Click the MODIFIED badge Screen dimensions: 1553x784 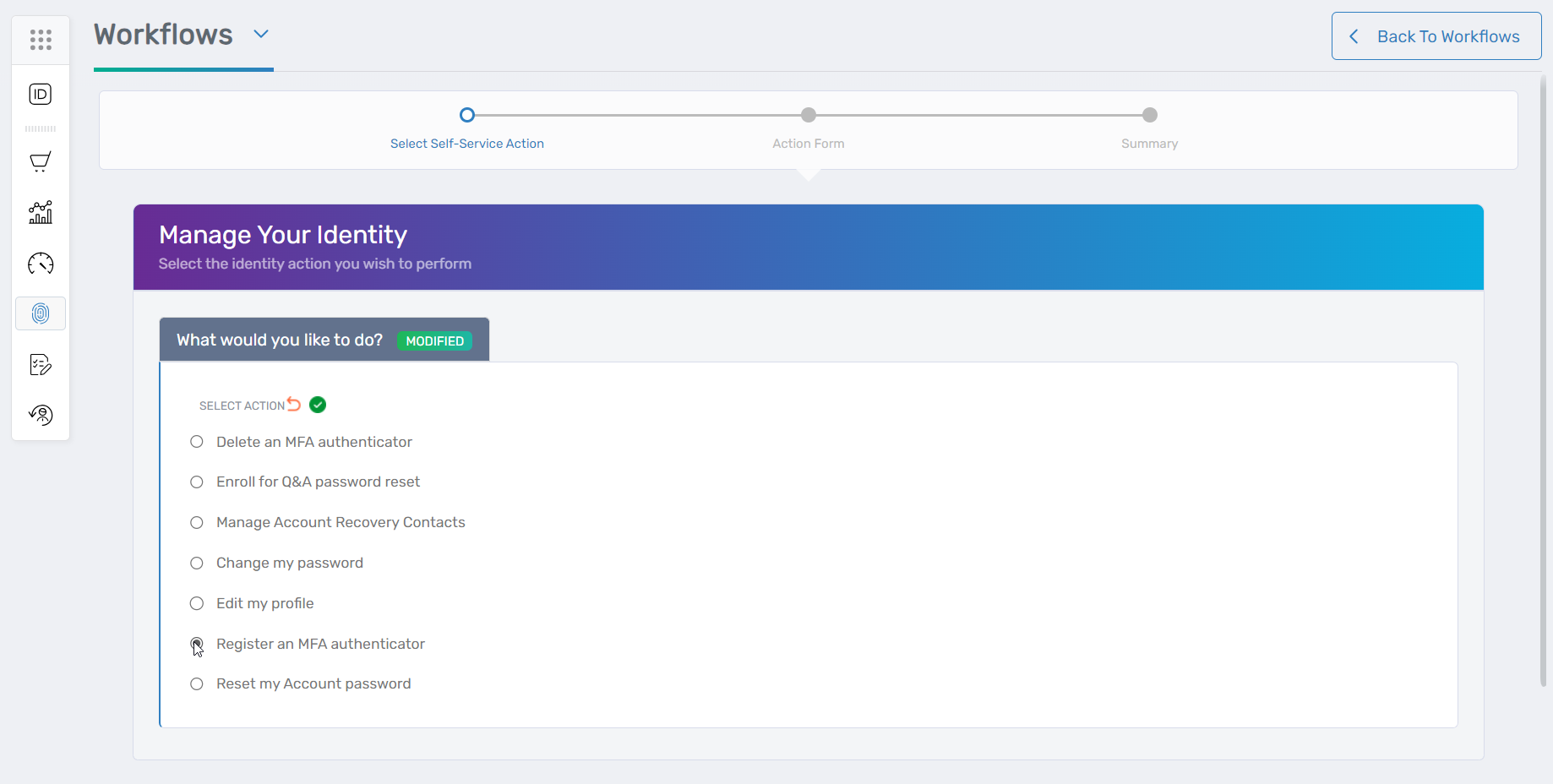point(434,340)
